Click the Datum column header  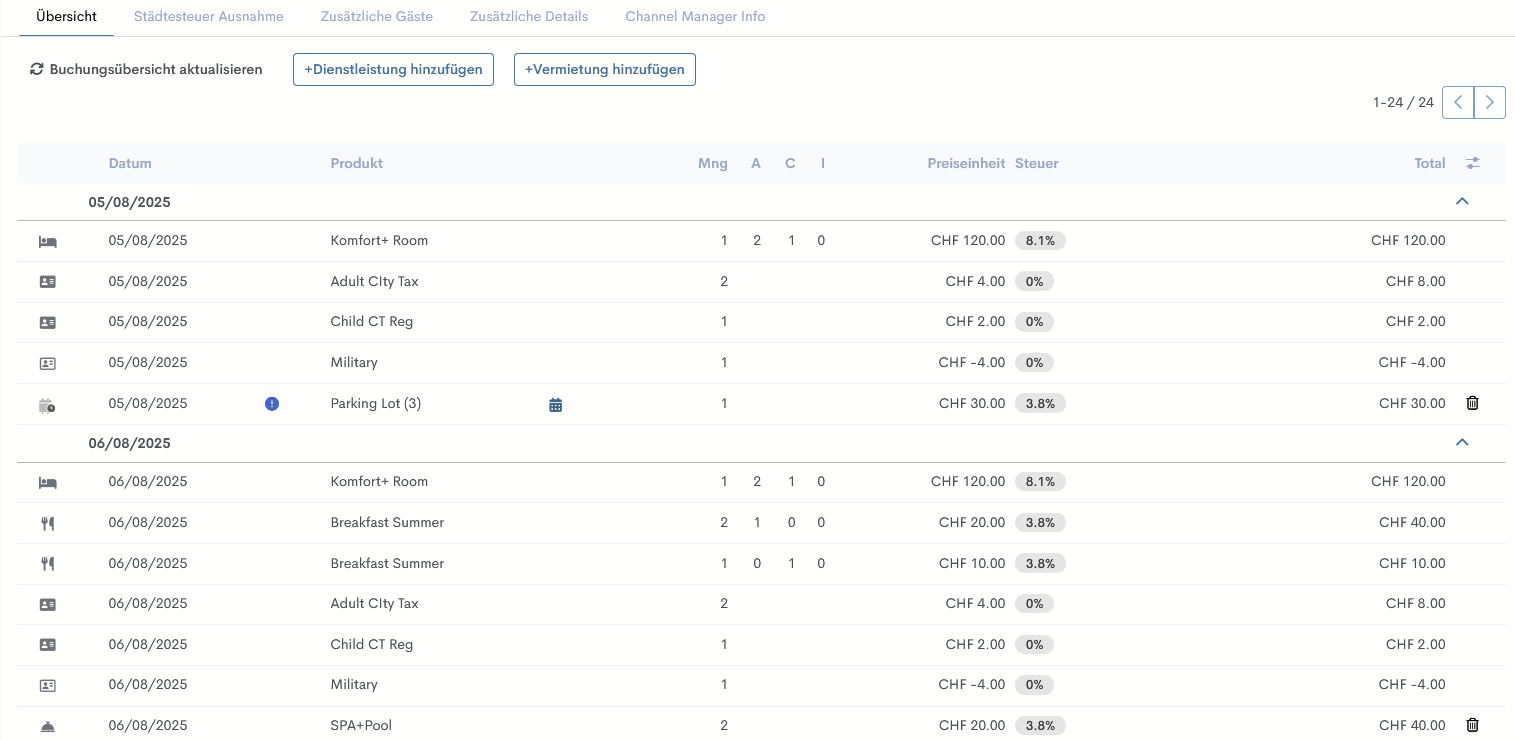click(130, 164)
